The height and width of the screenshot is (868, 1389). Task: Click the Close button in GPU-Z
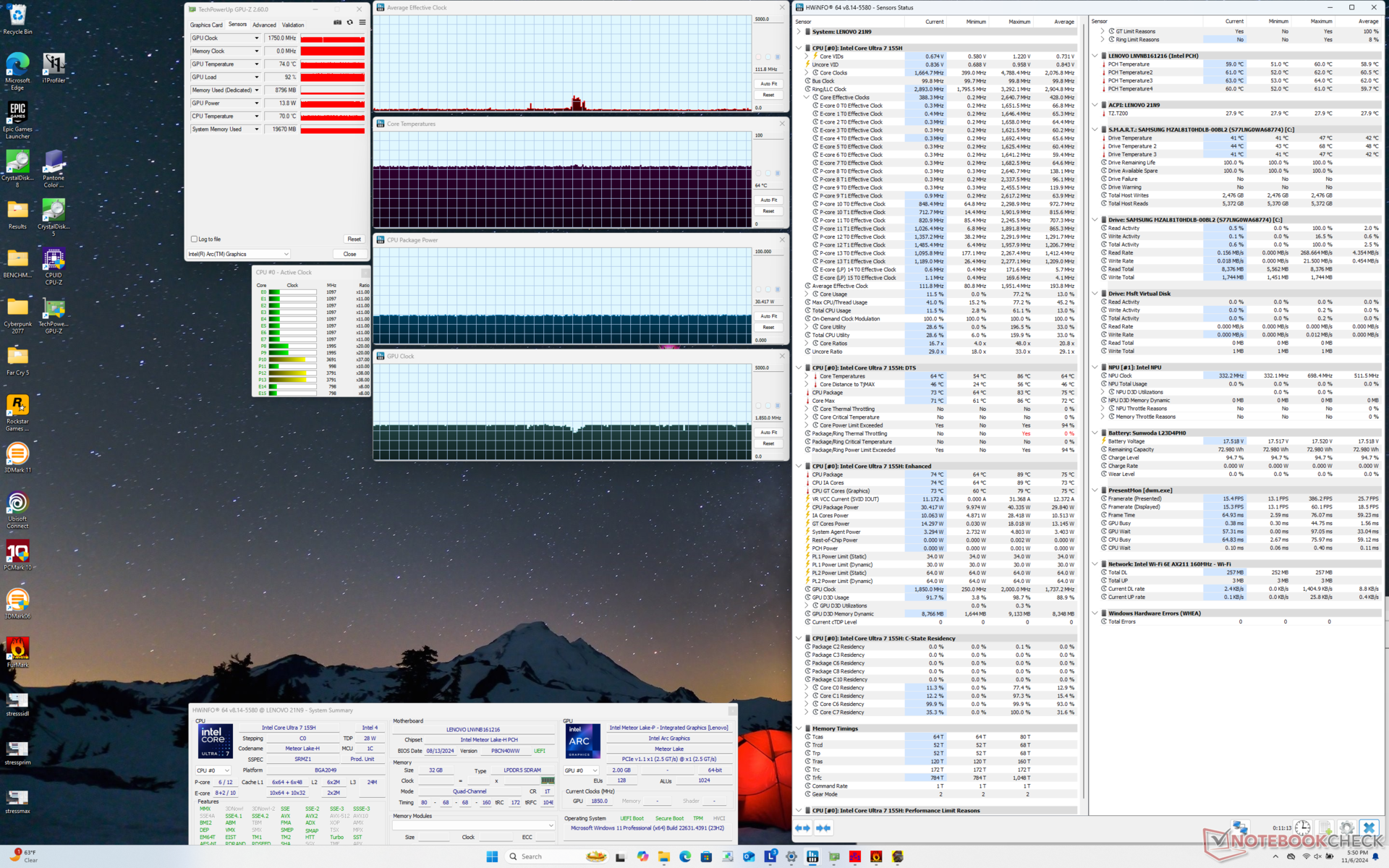pyautogui.click(x=349, y=254)
